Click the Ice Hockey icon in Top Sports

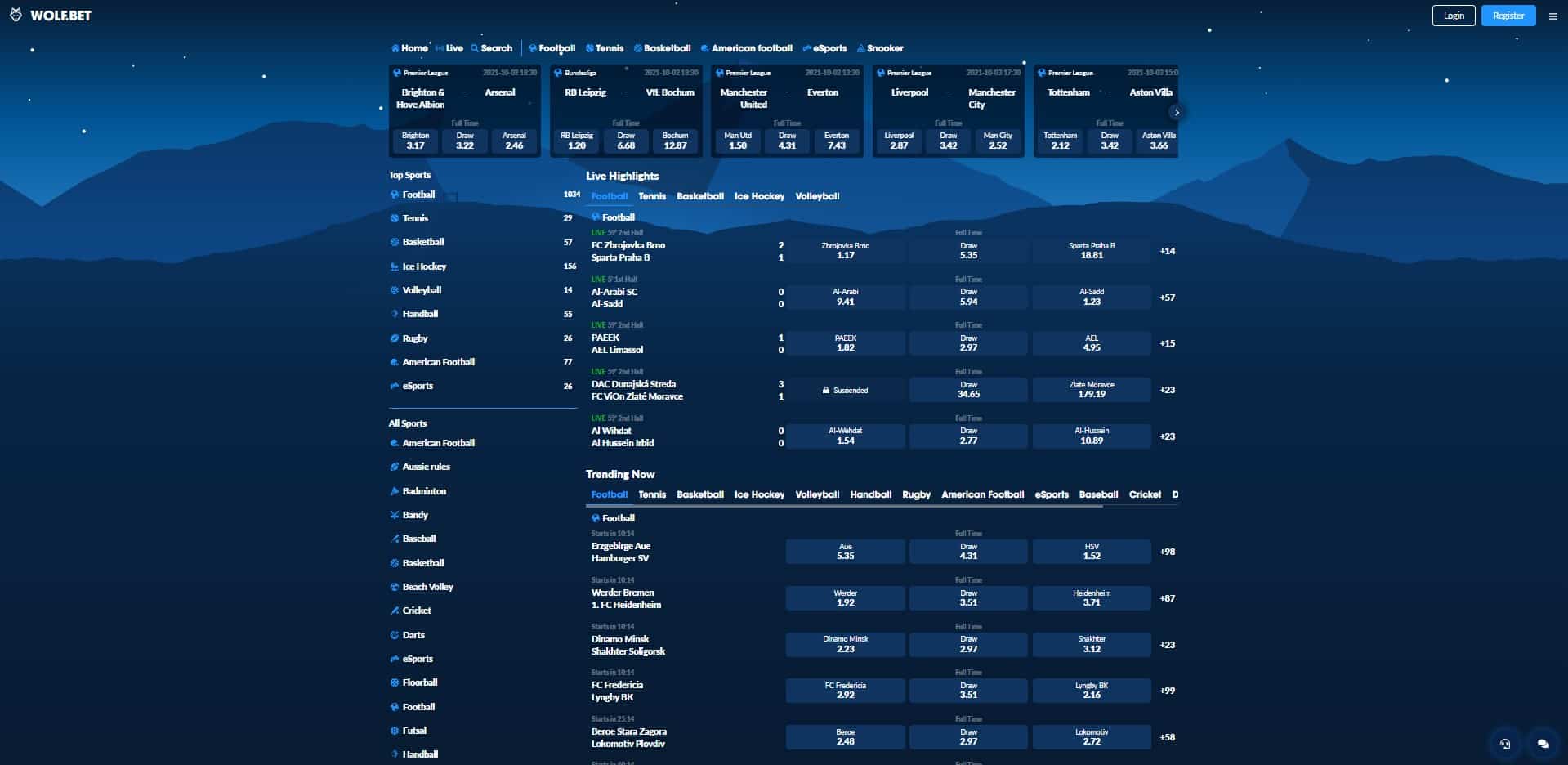(395, 266)
